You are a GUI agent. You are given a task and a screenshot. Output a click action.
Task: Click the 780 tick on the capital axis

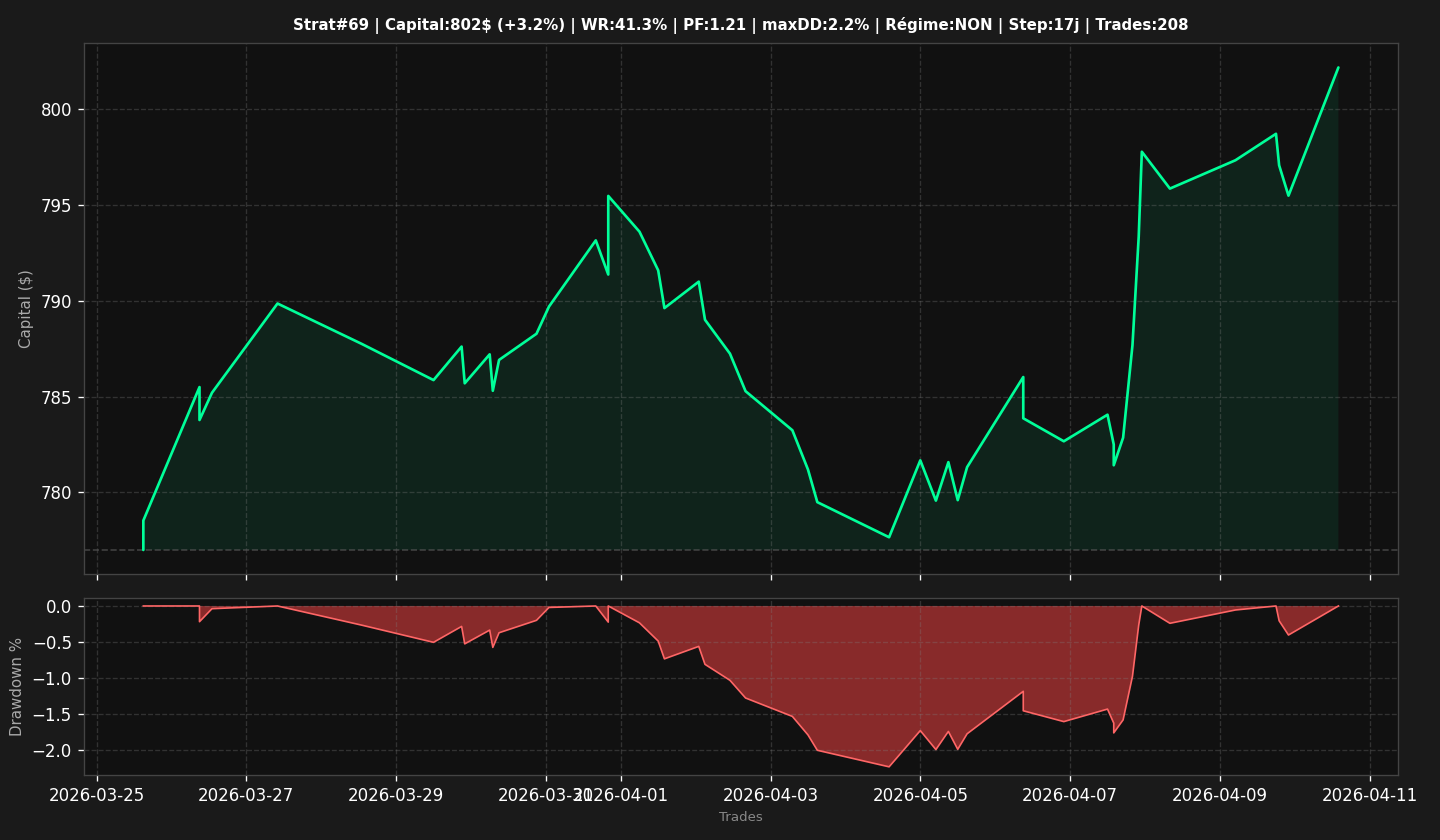(x=56, y=493)
